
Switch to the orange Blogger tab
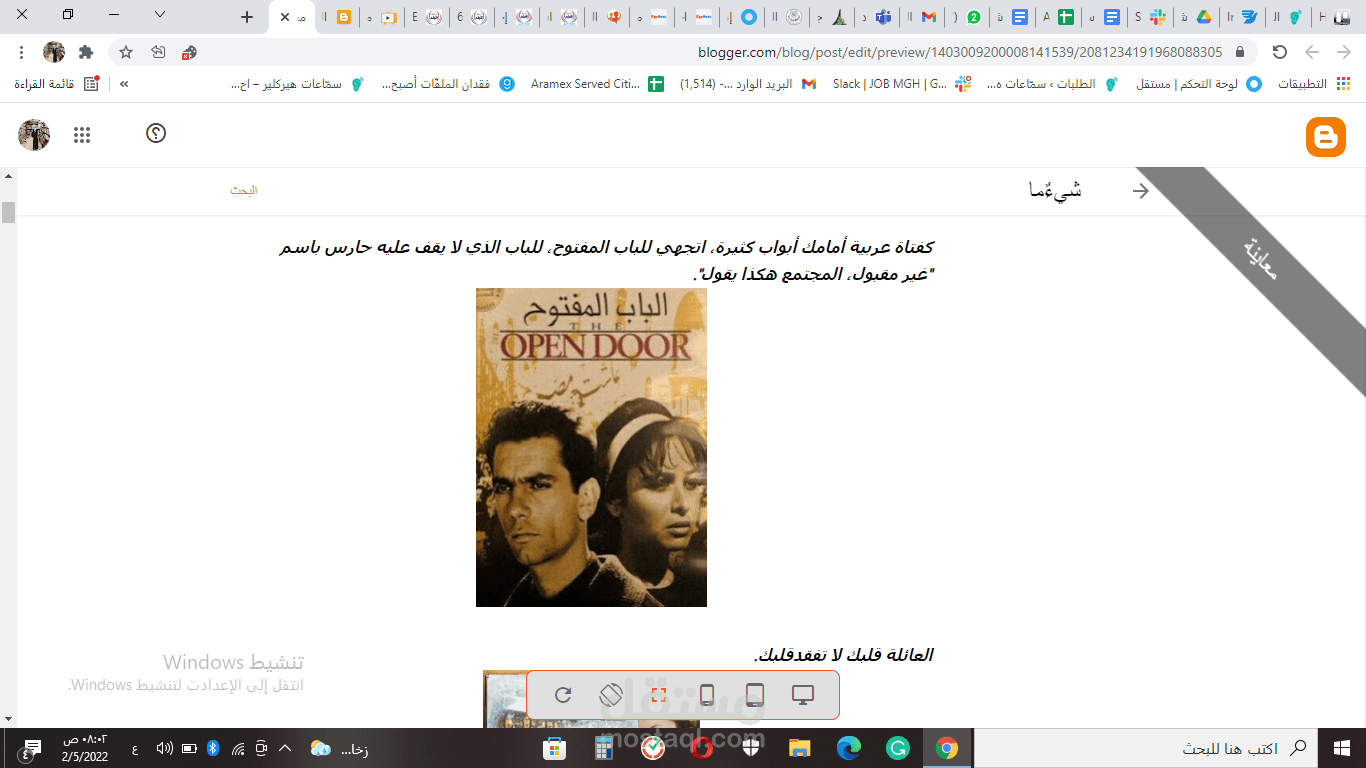[x=345, y=17]
